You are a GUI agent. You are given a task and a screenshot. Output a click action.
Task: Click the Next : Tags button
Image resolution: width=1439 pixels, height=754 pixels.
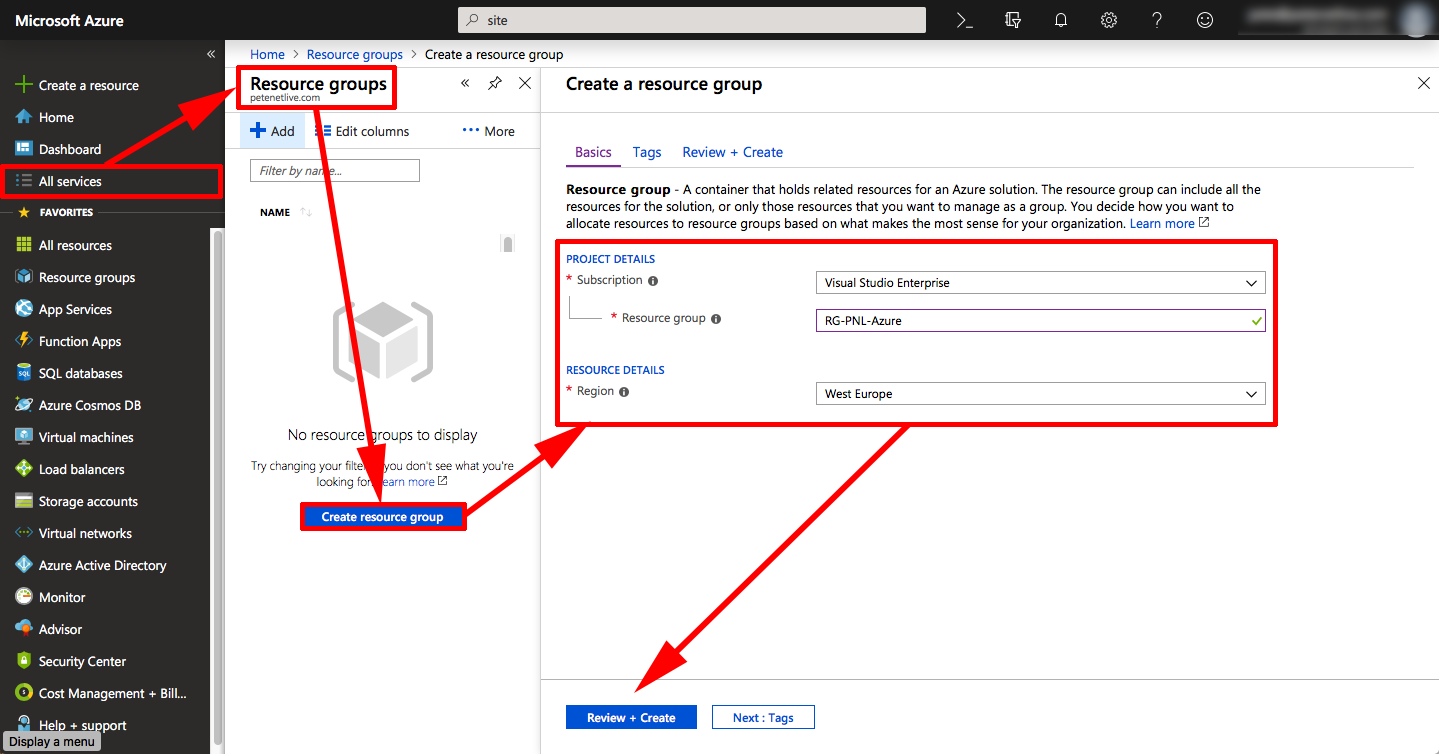[x=763, y=717]
